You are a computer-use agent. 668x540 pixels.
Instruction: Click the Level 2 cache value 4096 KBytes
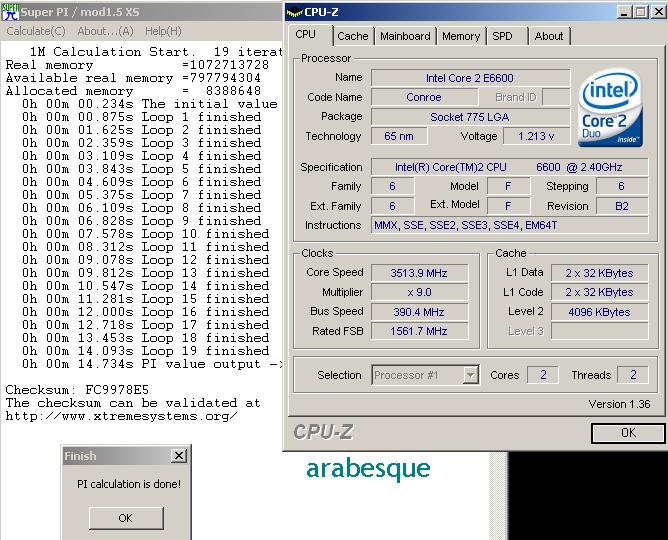coord(599,312)
